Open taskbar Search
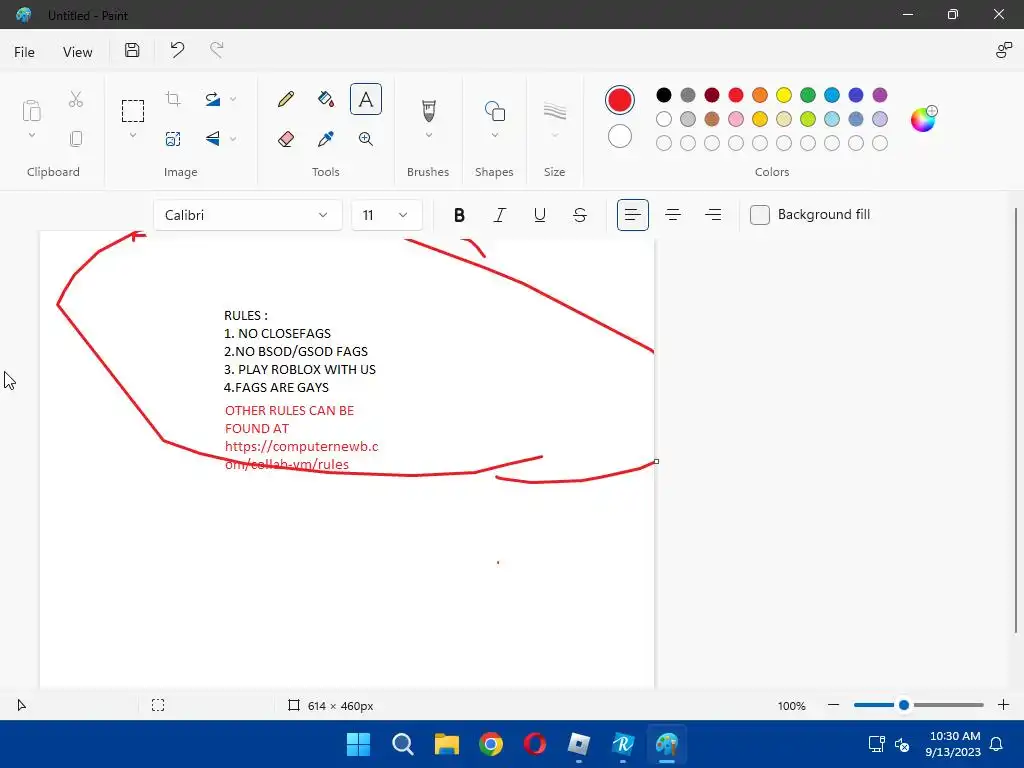Image resolution: width=1024 pixels, height=768 pixels. (x=403, y=744)
